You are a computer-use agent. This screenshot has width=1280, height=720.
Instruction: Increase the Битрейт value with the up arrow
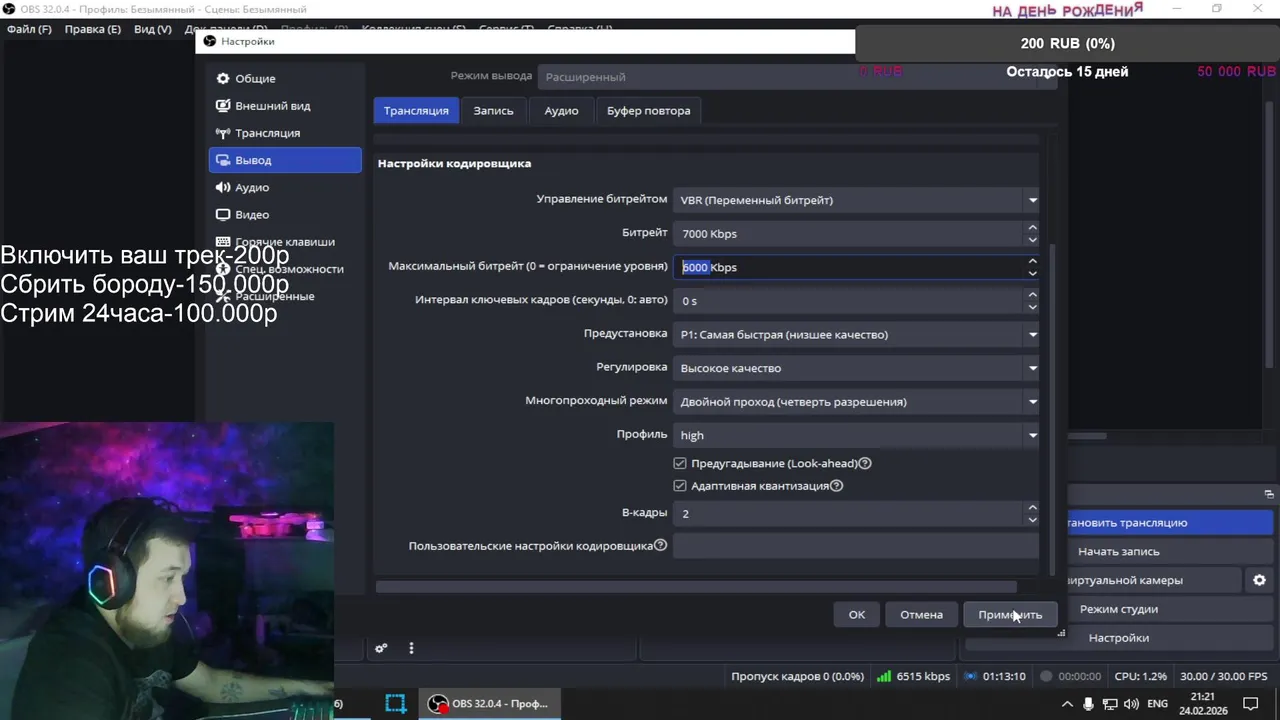(x=1032, y=228)
